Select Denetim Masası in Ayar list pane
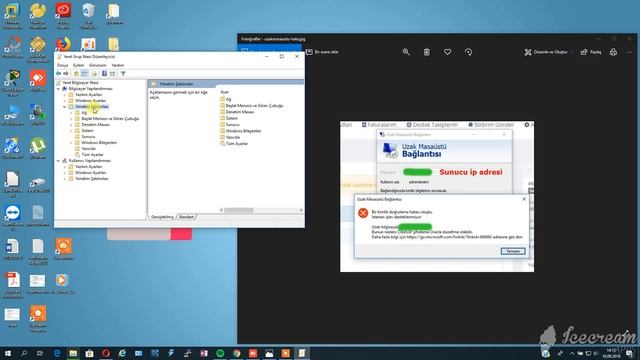The width and height of the screenshot is (640, 360). [237, 112]
